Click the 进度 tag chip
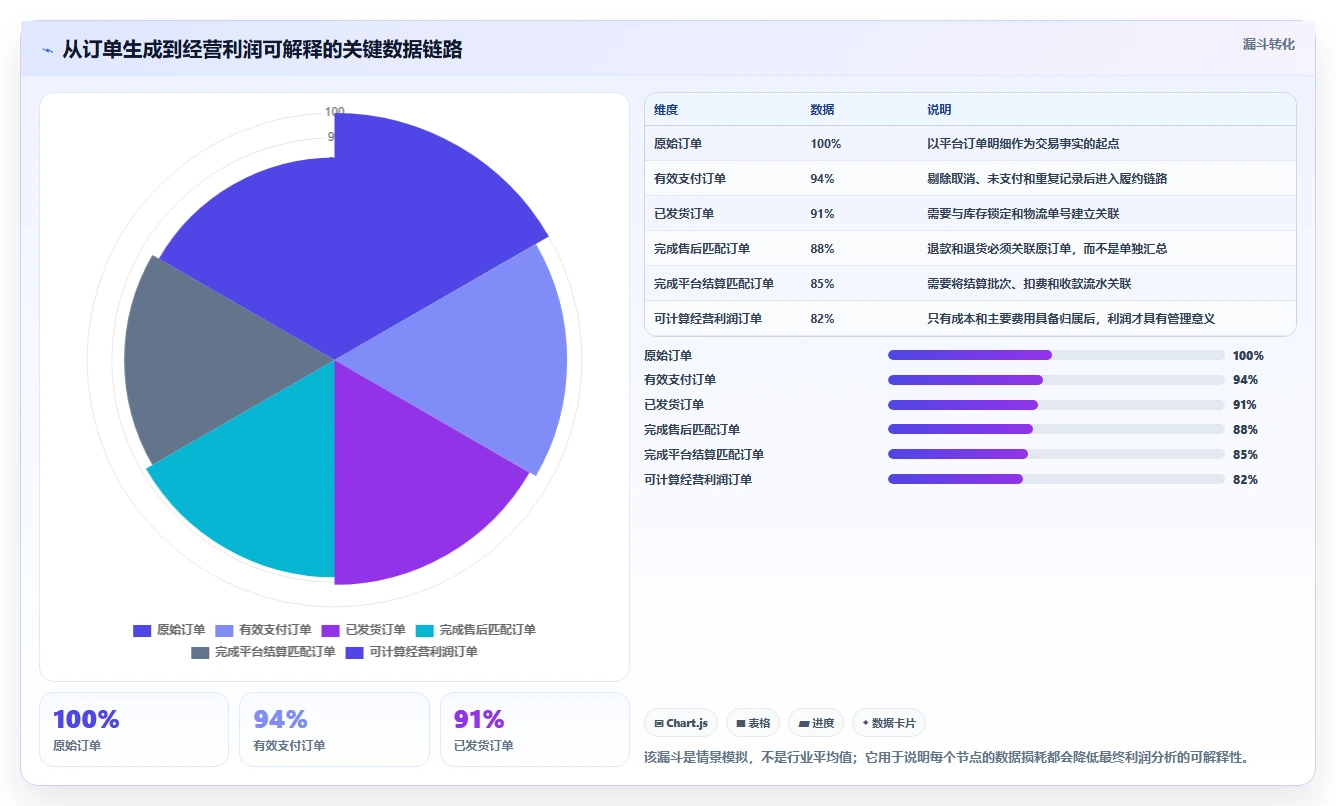The width and height of the screenshot is (1336, 806). 816,723
